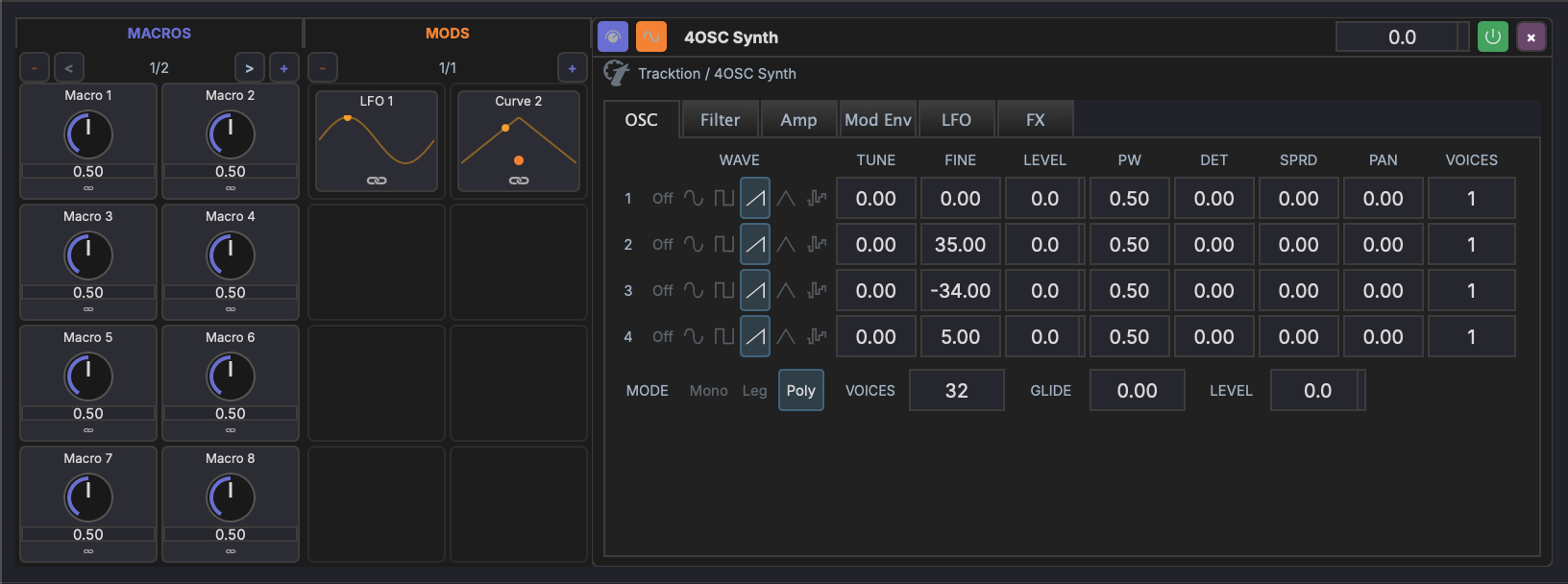Remove macro page with minus button
This screenshot has width=1568, height=584.
35,68
